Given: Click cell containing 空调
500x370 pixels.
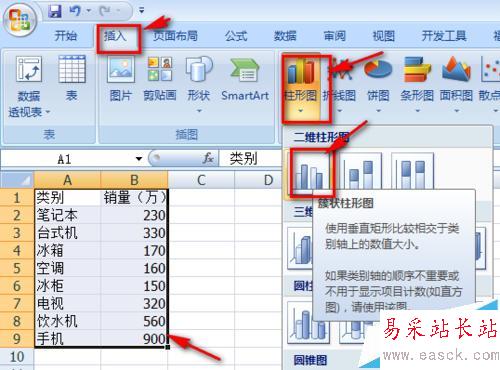Looking at the screenshot, I should click(x=68, y=268).
